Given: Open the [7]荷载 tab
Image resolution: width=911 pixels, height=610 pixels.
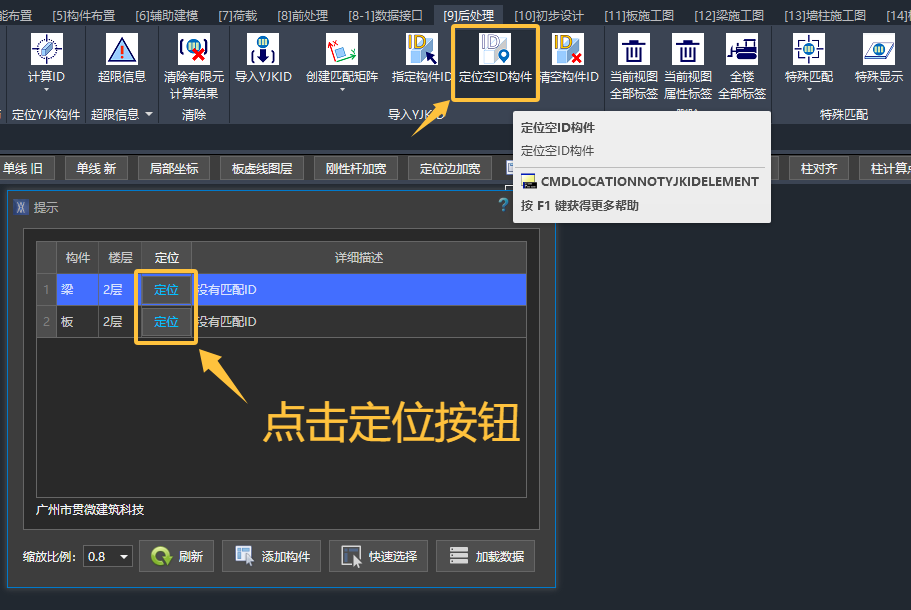Looking at the screenshot, I should (x=238, y=15).
